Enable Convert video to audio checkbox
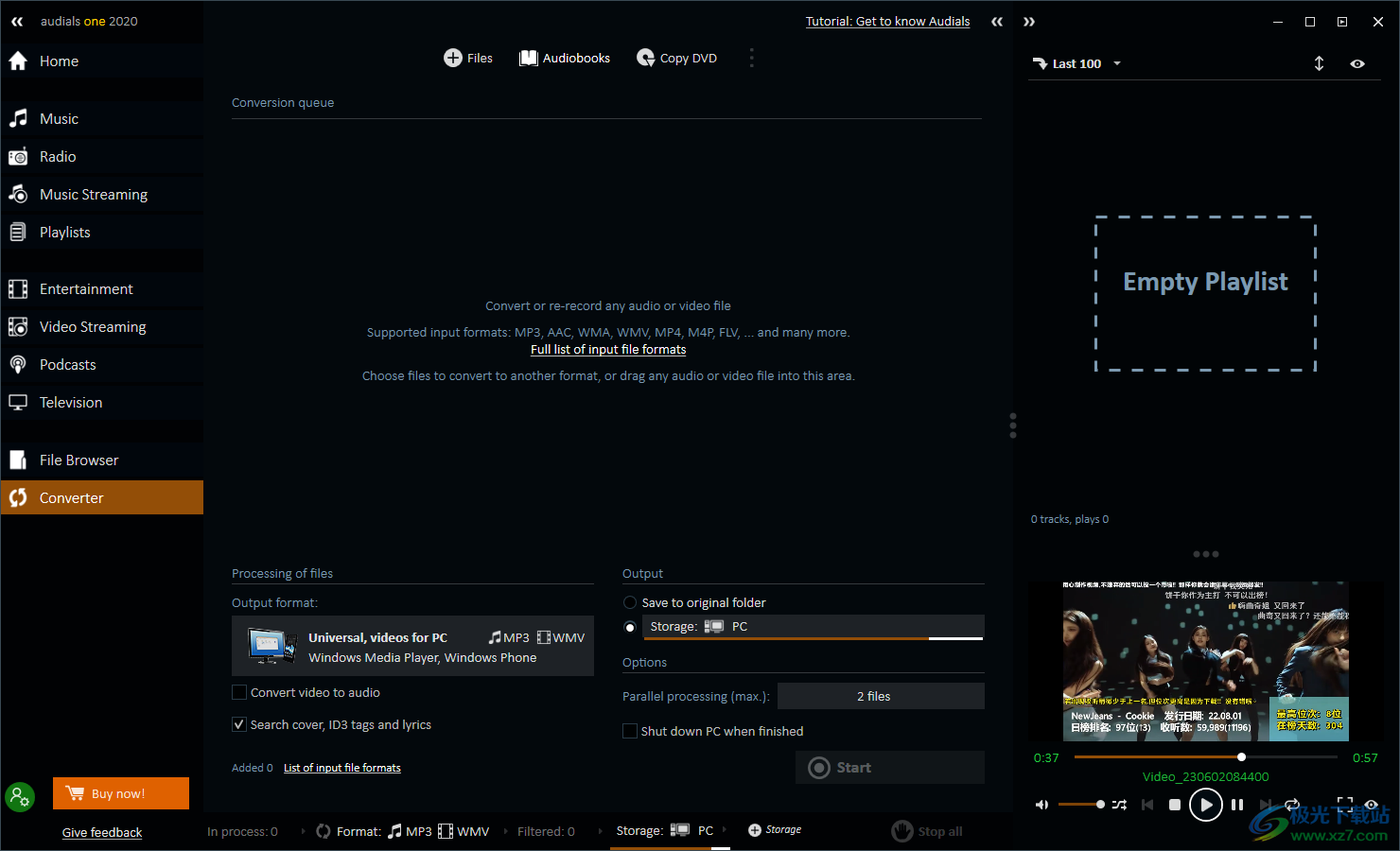 pos(240,693)
